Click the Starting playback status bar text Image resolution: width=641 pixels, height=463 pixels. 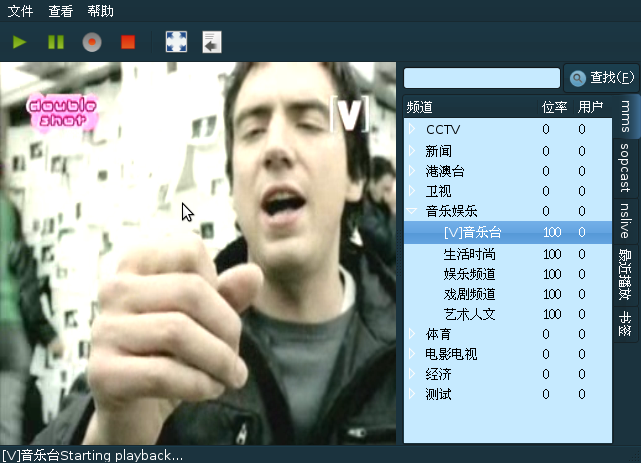pyautogui.click(x=121, y=455)
